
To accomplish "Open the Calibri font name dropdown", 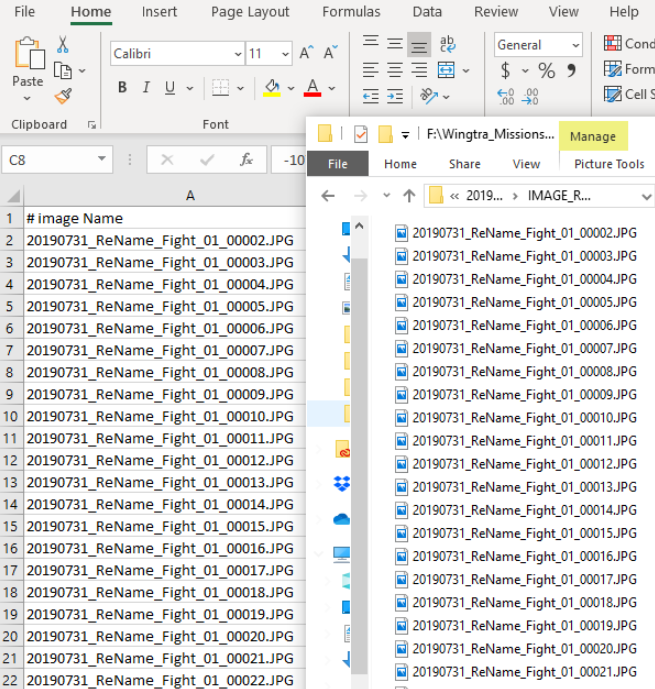I will (238, 54).
